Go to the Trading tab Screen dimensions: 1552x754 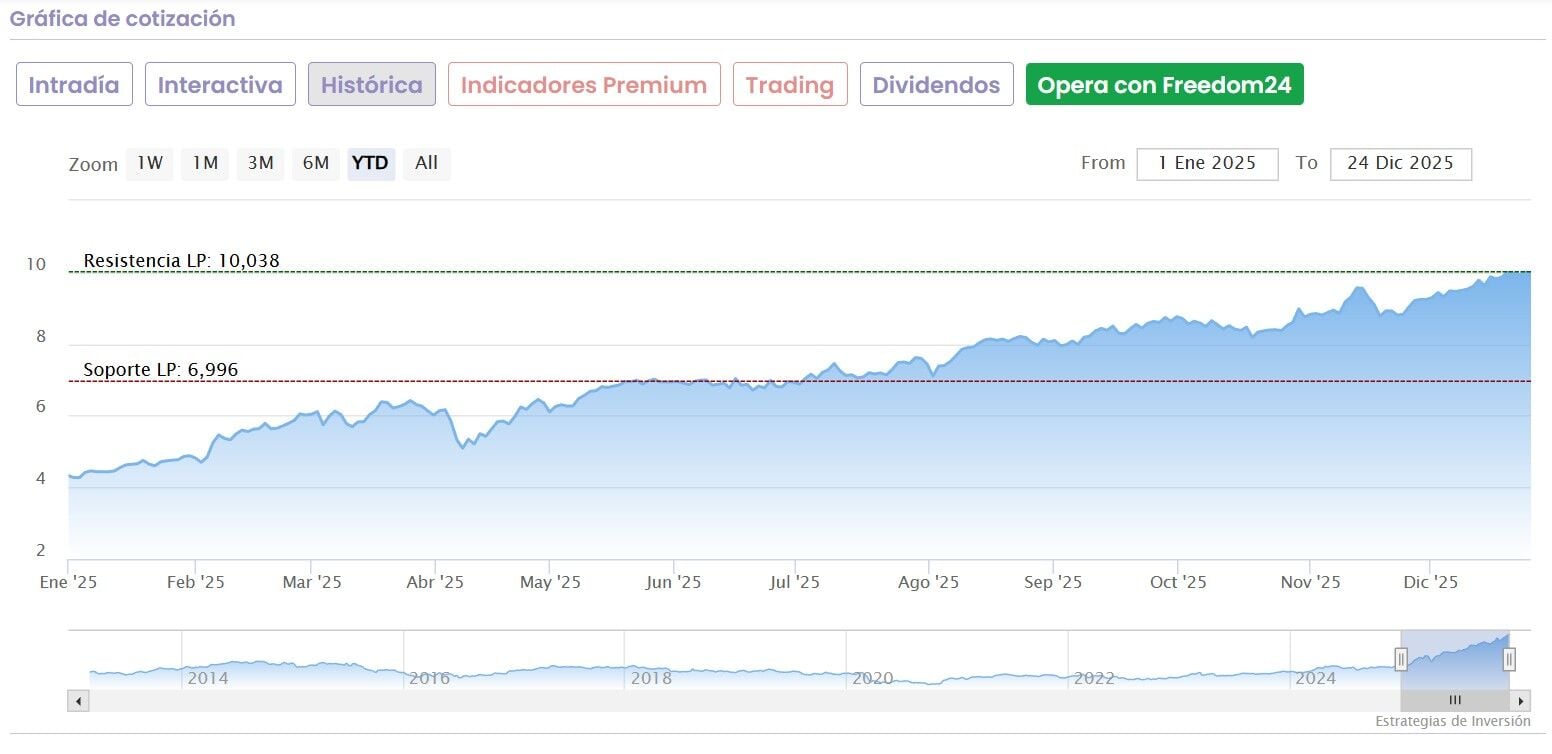pos(790,85)
